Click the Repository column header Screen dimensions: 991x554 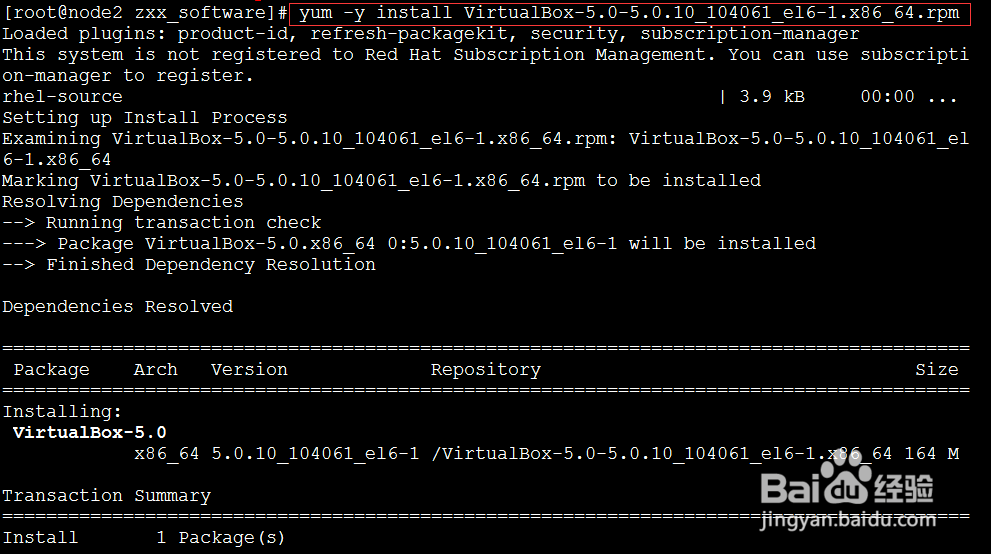coord(486,370)
